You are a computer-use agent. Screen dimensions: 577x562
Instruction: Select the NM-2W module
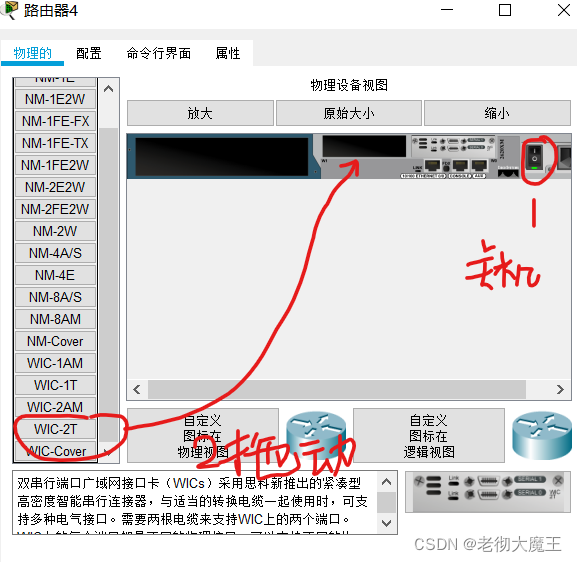coord(55,231)
